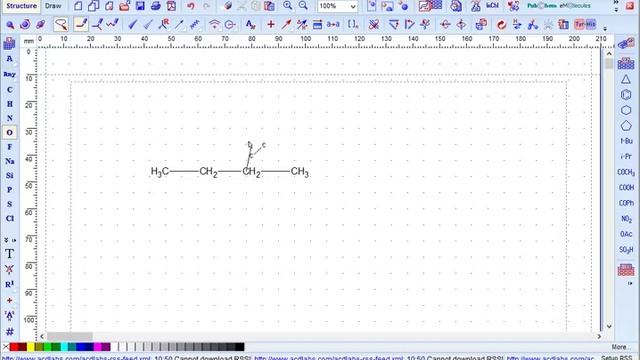Select Chlorine (Cl) atom from left panel

[x=9, y=218]
